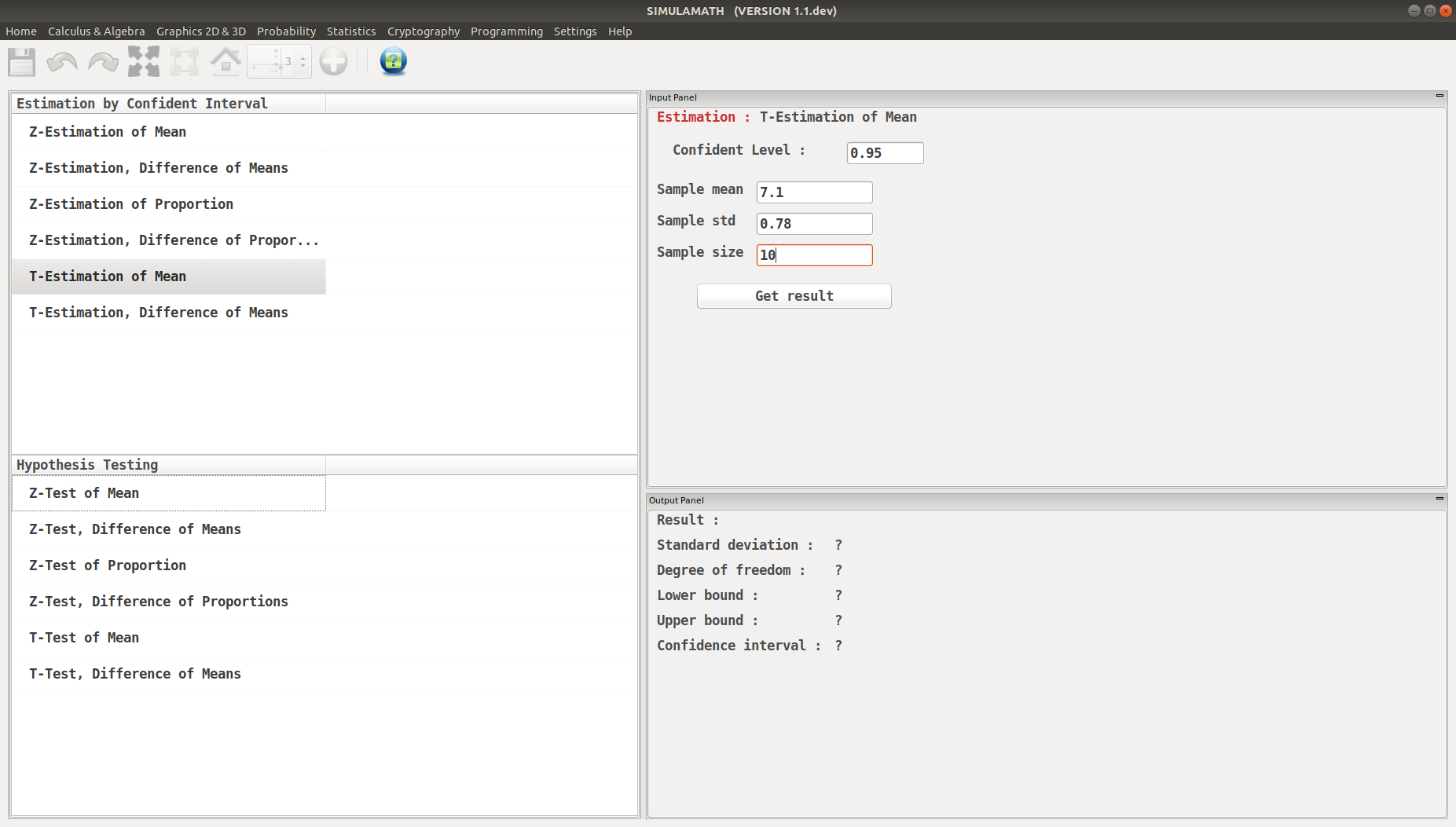The height and width of the screenshot is (827, 1456).
Task: Minimize the SIMULAMATH window
Action: [1414, 11]
